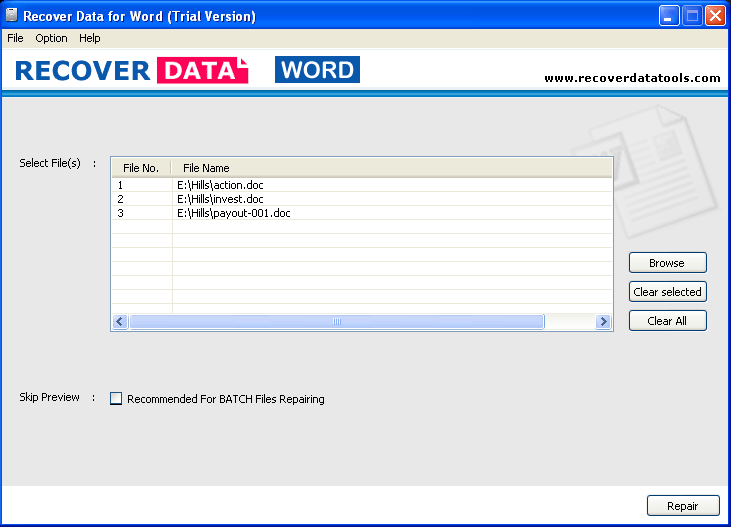Screen dimensions: 731x527
Task: Select file payout-001.doc in the list
Action: click(x=233, y=213)
